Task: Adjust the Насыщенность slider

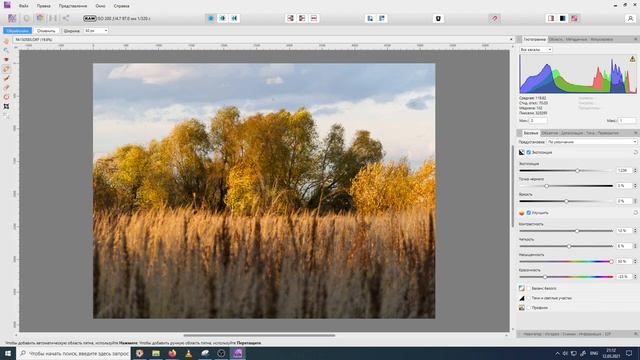Action: point(566,262)
